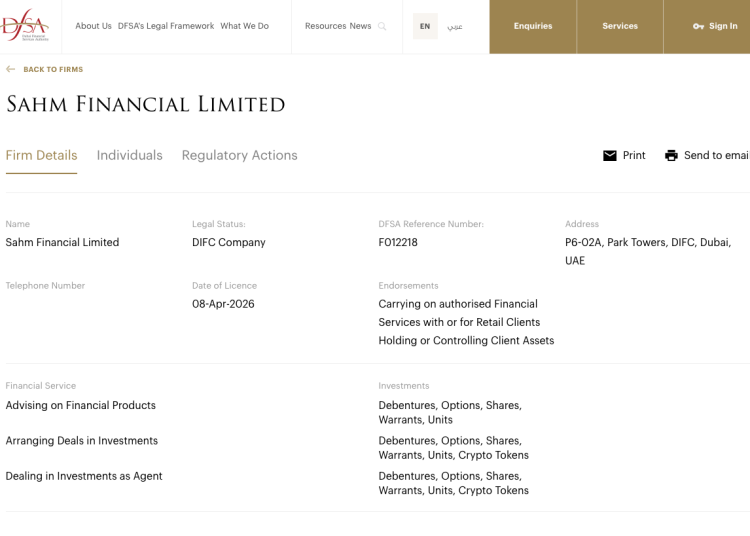Screen dimensions: 750x536
Task: Click the Enquiries button
Action: point(533,27)
